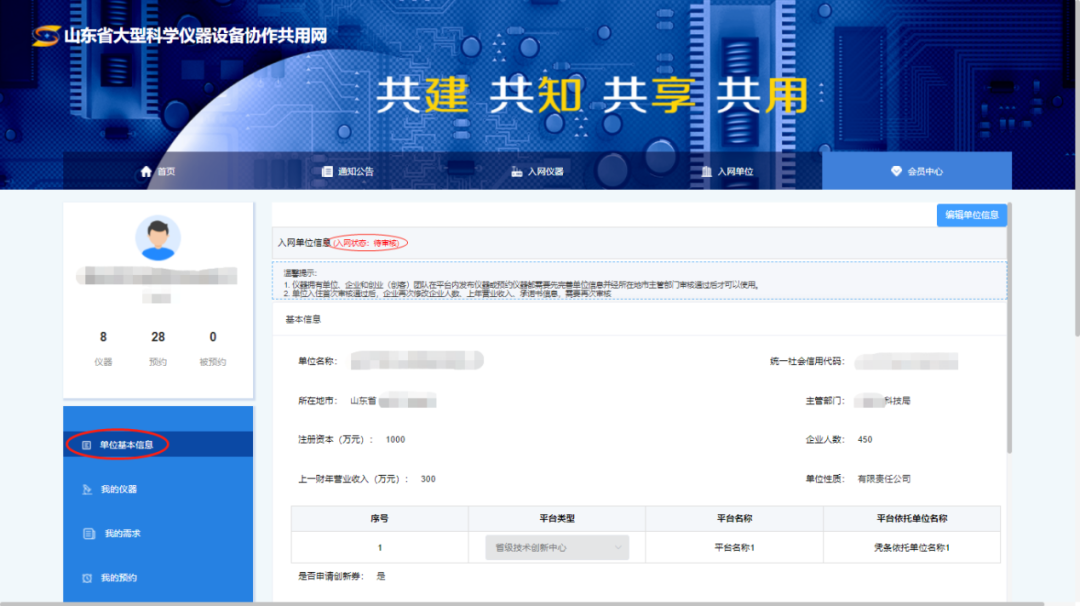The height and width of the screenshot is (606, 1080).
Task: Click the 入网单位 building icon in navbar
Action: [706, 171]
